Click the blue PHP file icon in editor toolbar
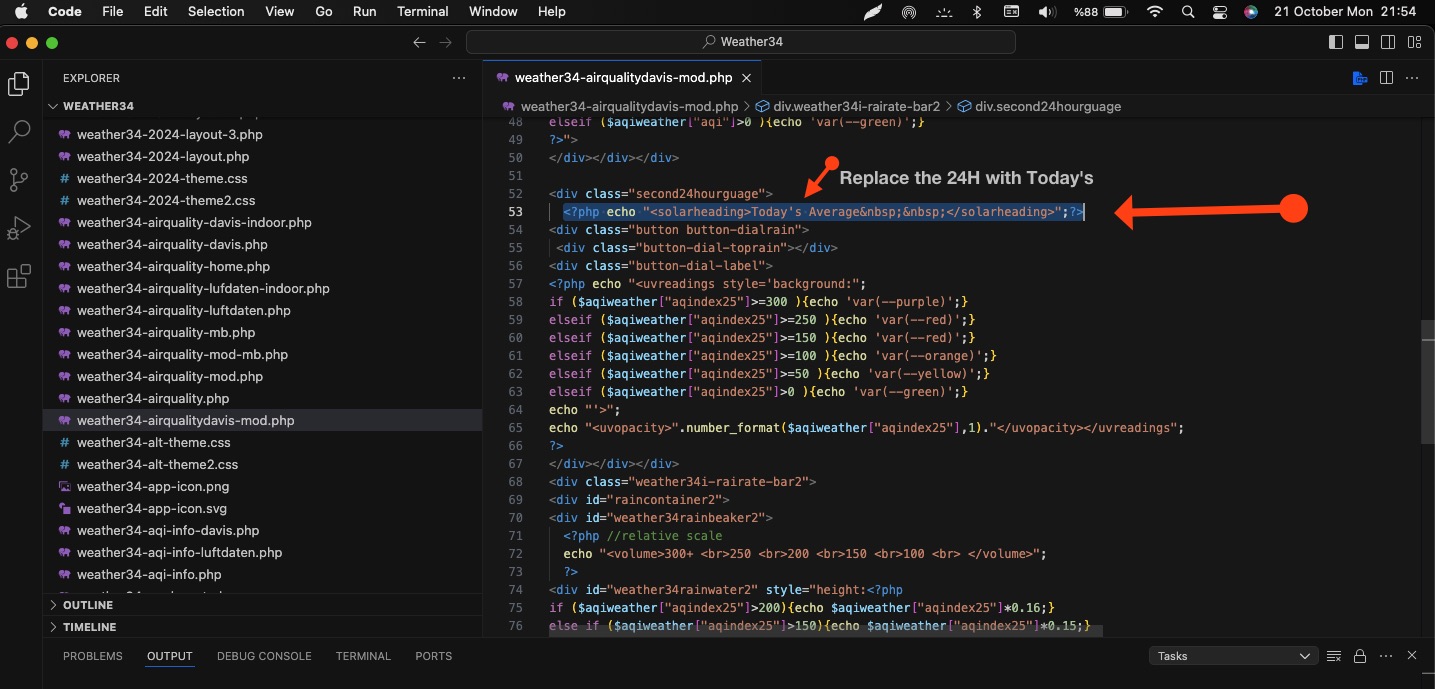 coord(1360,78)
